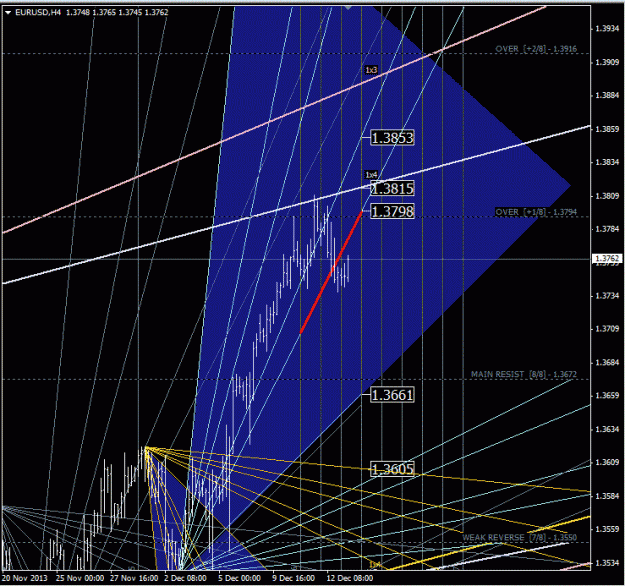Click the 1x4 Gann angle label
Screen dimensions: 625x586
[x=371, y=175]
